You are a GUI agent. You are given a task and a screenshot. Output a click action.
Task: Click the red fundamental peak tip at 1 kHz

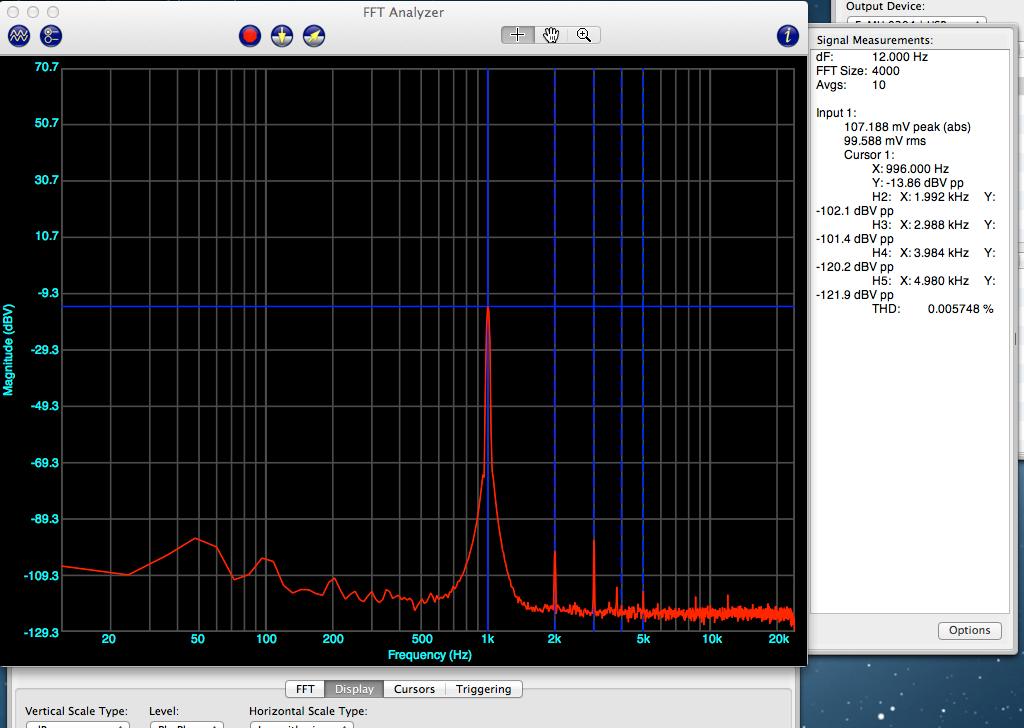click(x=488, y=309)
